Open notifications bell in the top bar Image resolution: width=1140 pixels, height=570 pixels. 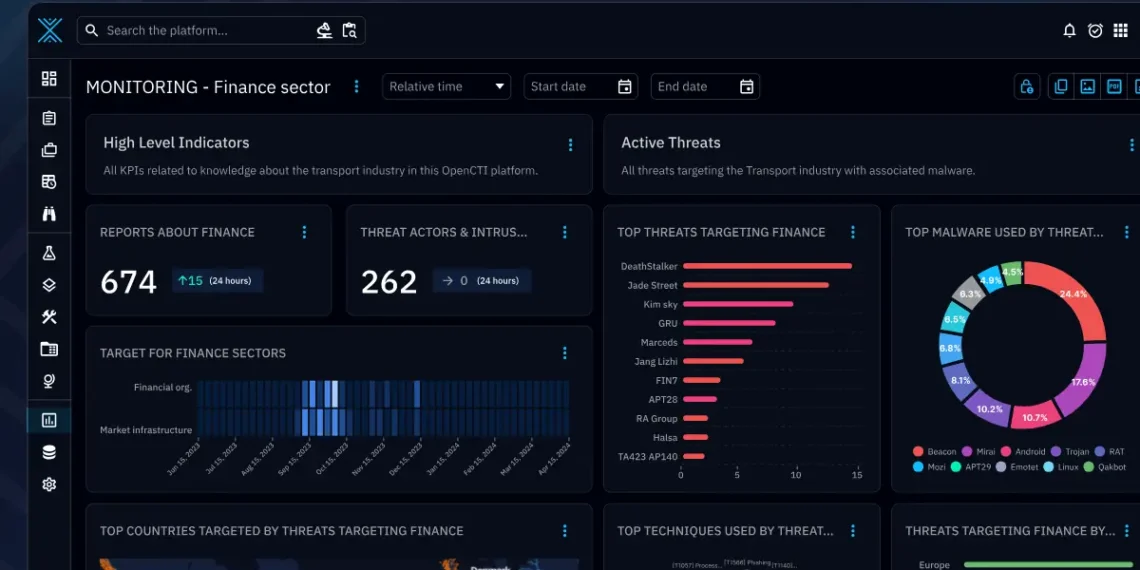pyautogui.click(x=1069, y=31)
